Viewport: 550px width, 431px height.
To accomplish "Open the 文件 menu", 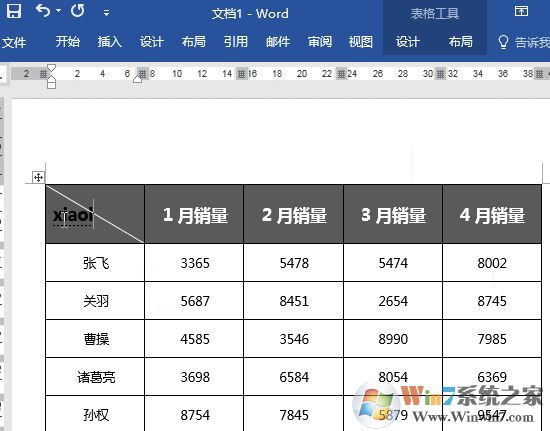I will click(14, 42).
